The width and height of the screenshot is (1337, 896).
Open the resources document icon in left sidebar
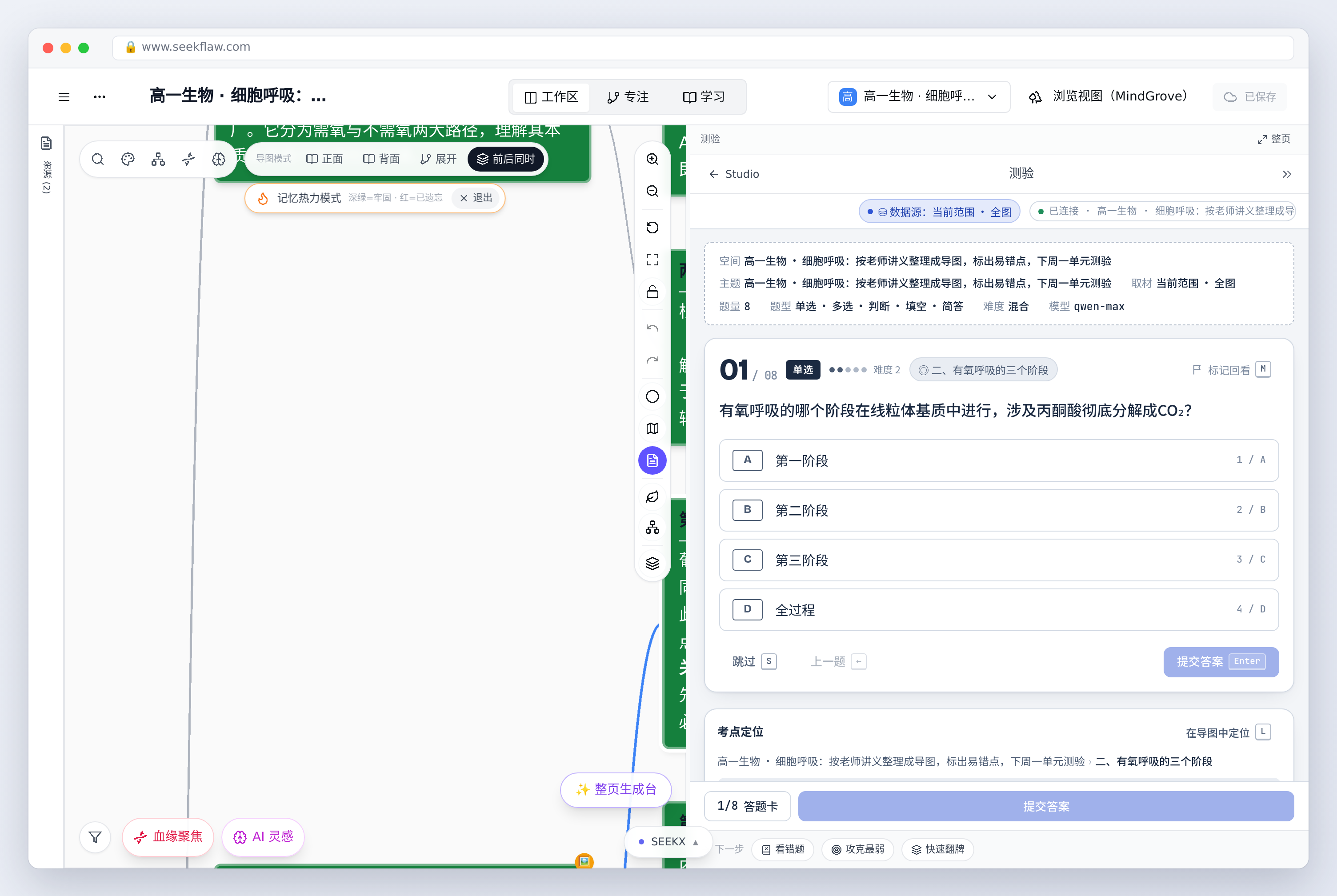pos(46,143)
